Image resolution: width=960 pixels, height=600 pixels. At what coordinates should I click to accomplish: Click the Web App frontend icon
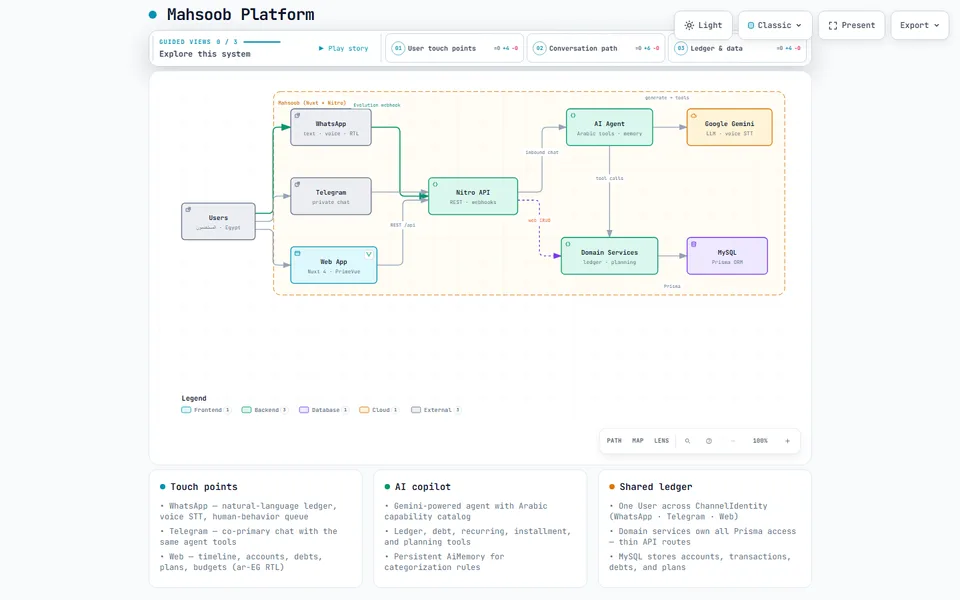pyautogui.click(x=298, y=253)
